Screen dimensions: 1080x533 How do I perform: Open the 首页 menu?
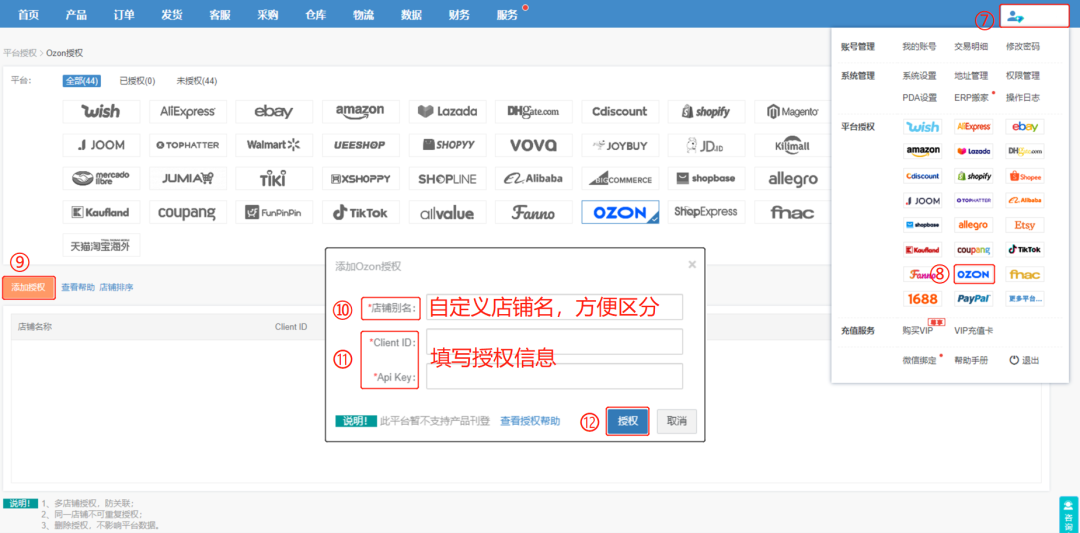point(28,15)
